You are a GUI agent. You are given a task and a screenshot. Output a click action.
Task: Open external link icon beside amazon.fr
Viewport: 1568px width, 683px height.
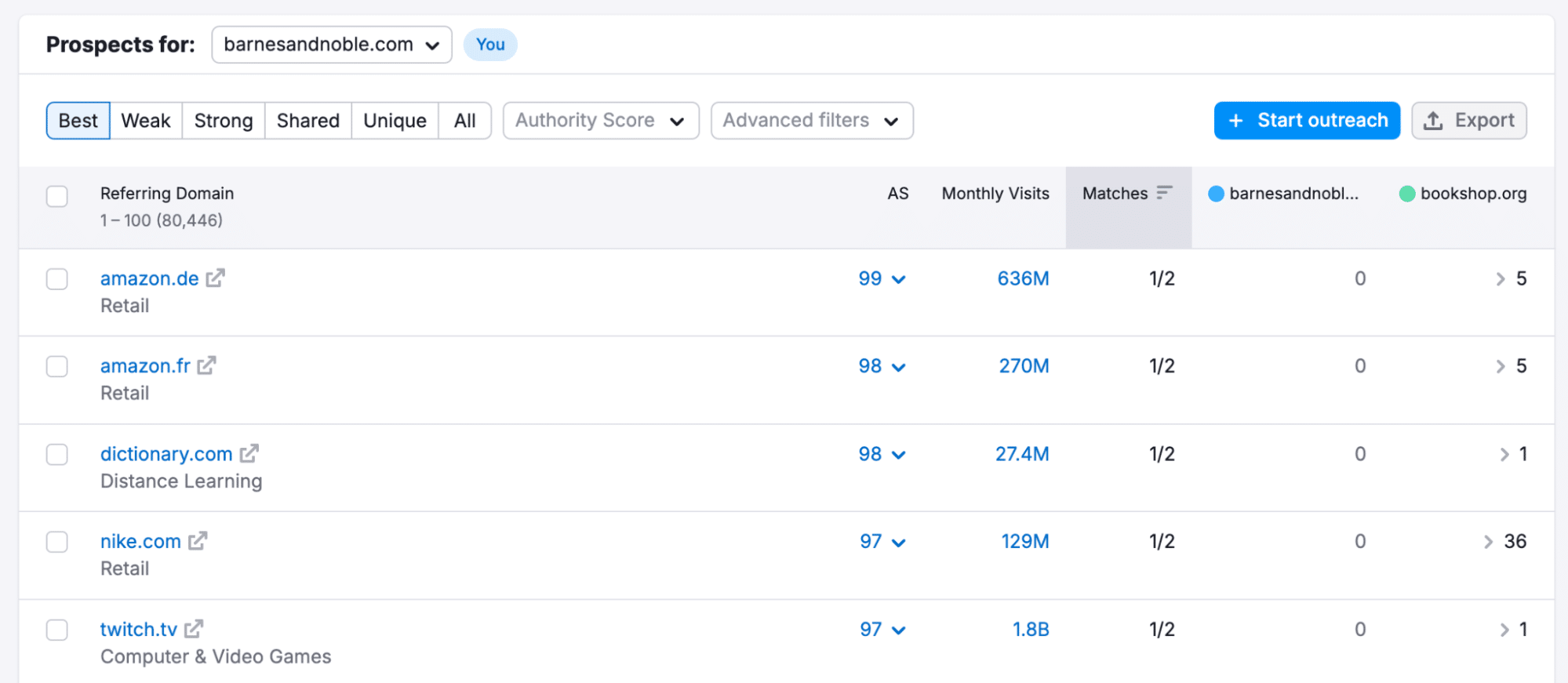coord(206,365)
